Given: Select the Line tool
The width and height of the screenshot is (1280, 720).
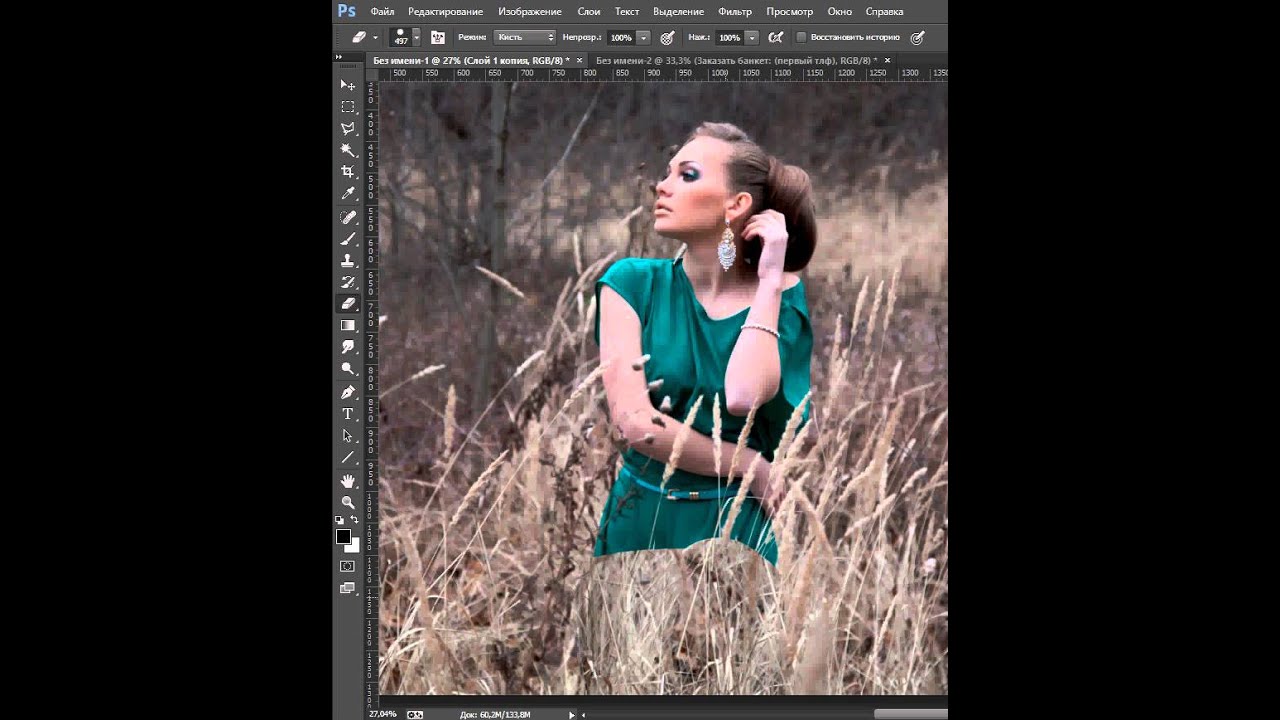Looking at the screenshot, I should 348,458.
